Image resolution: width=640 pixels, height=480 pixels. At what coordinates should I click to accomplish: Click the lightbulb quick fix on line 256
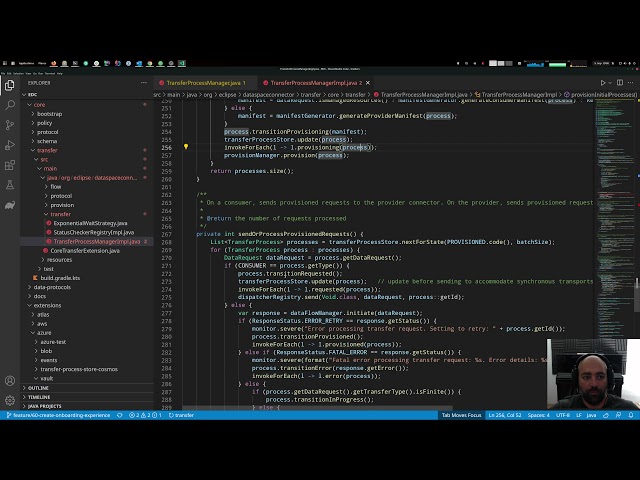(186, 147)
